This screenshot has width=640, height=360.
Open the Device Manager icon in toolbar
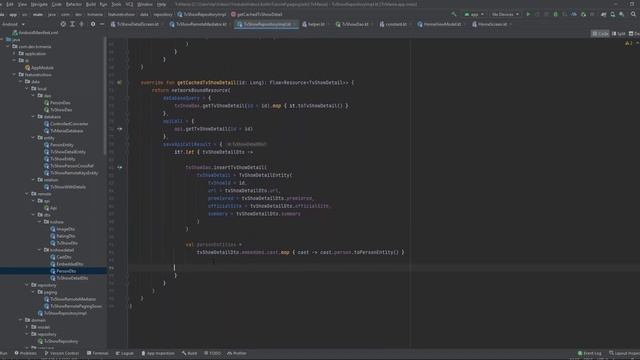click(613, 14)
